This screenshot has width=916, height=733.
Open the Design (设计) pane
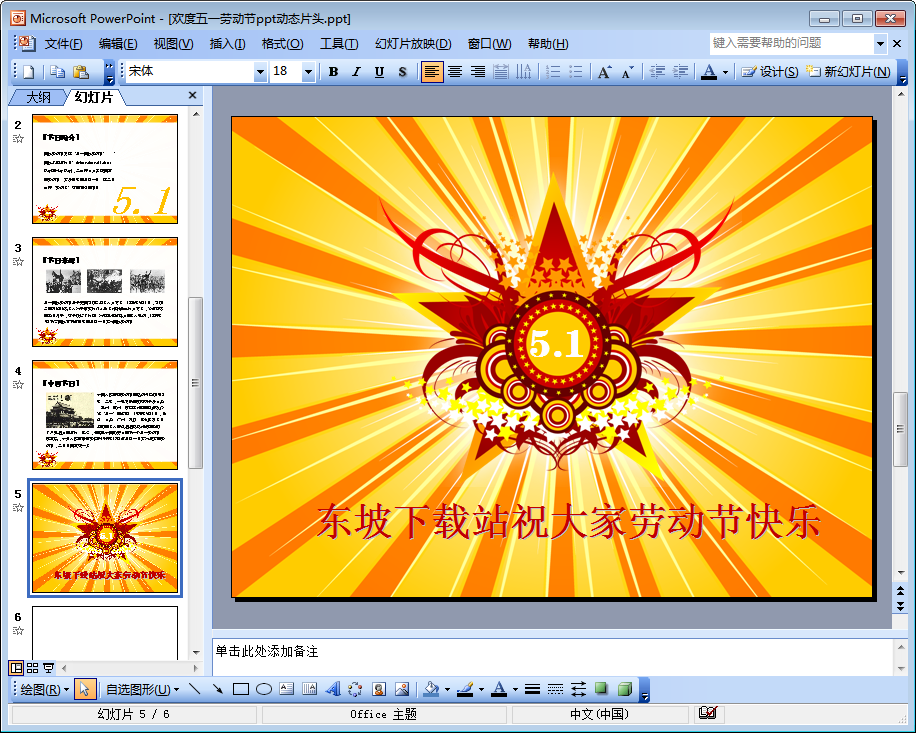pos(770,72)
